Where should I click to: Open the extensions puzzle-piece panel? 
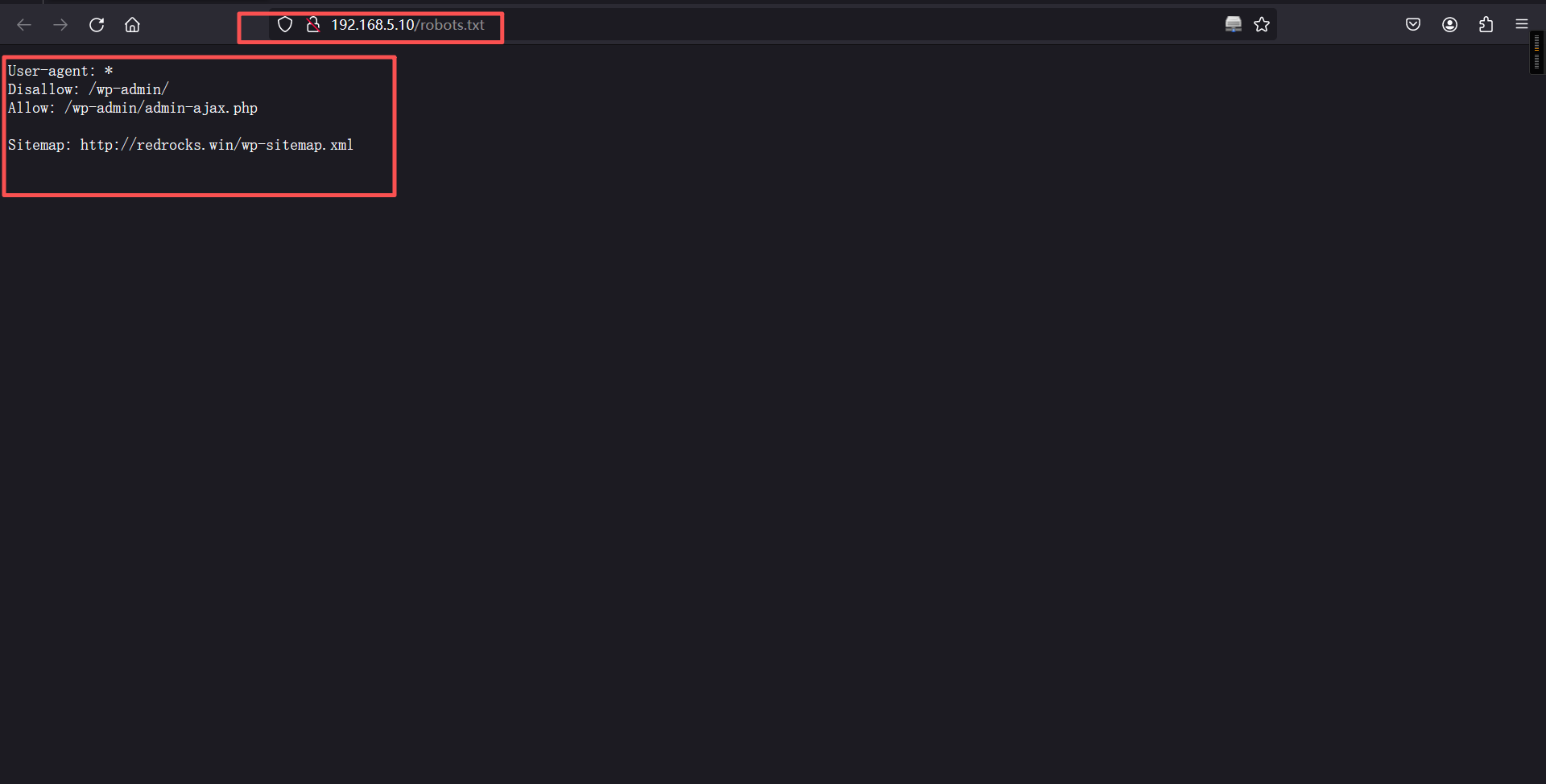pyautogui.click(x=1486, y=25)
